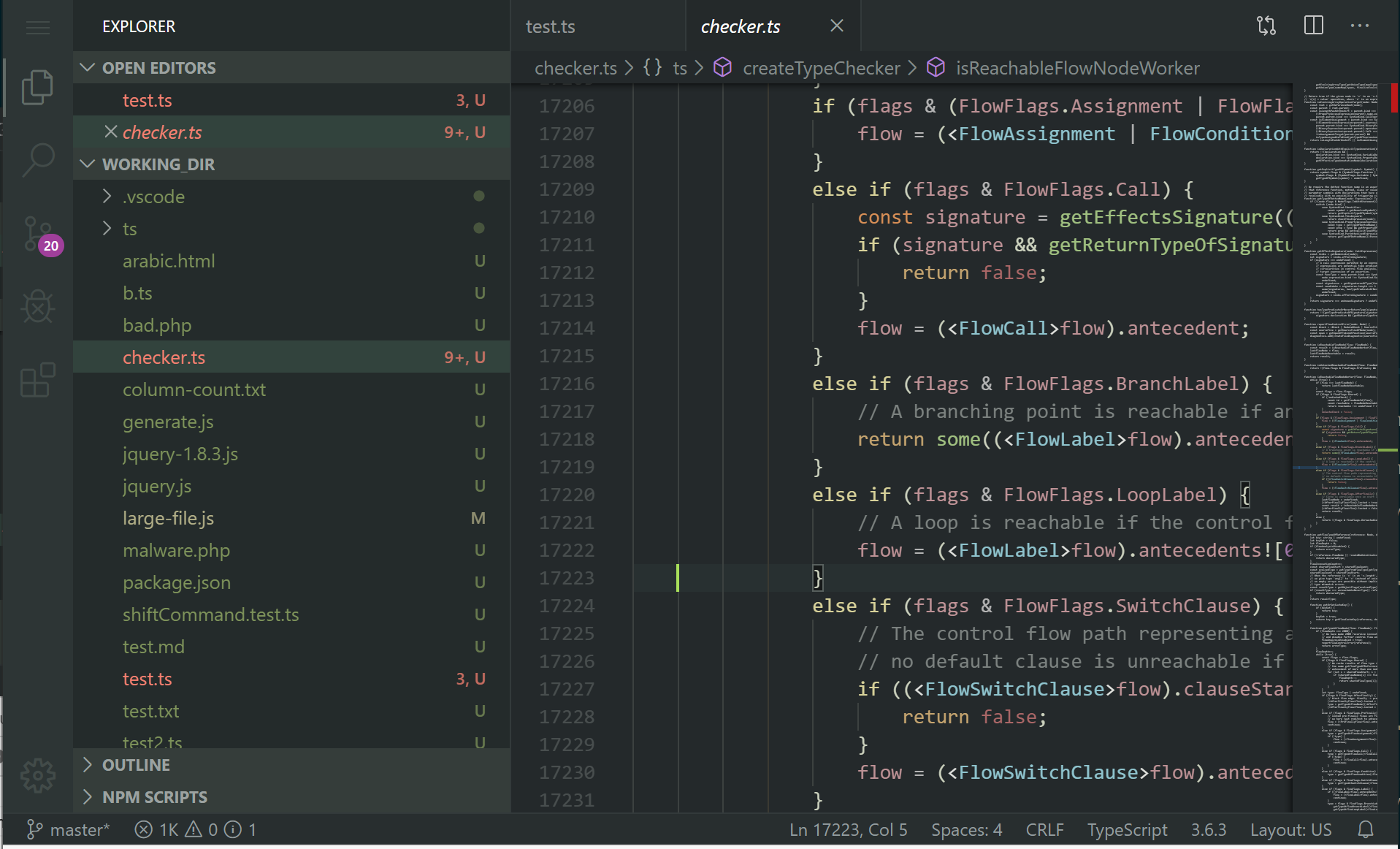This screenshot has height=849, width=1400.
Task: Open large-file.js in the file tree
Action: (291, 518)
